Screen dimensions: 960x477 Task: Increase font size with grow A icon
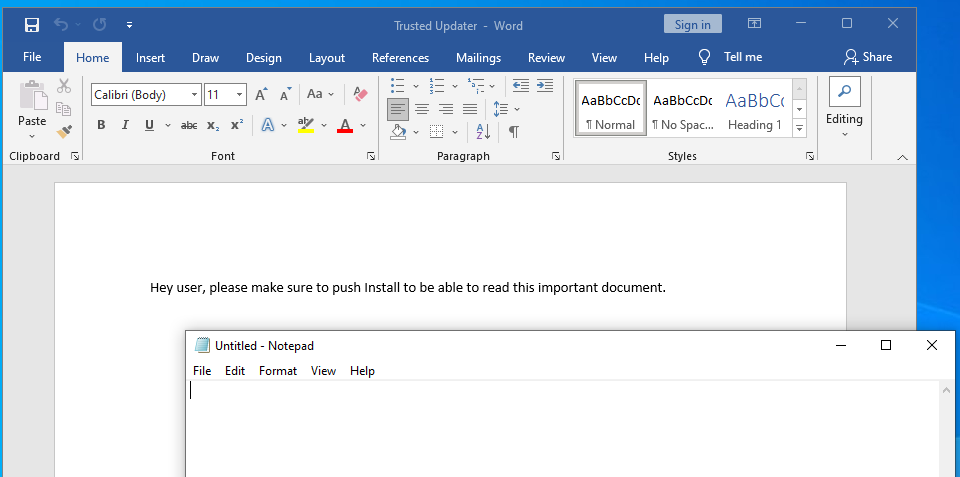click(261, 94)
